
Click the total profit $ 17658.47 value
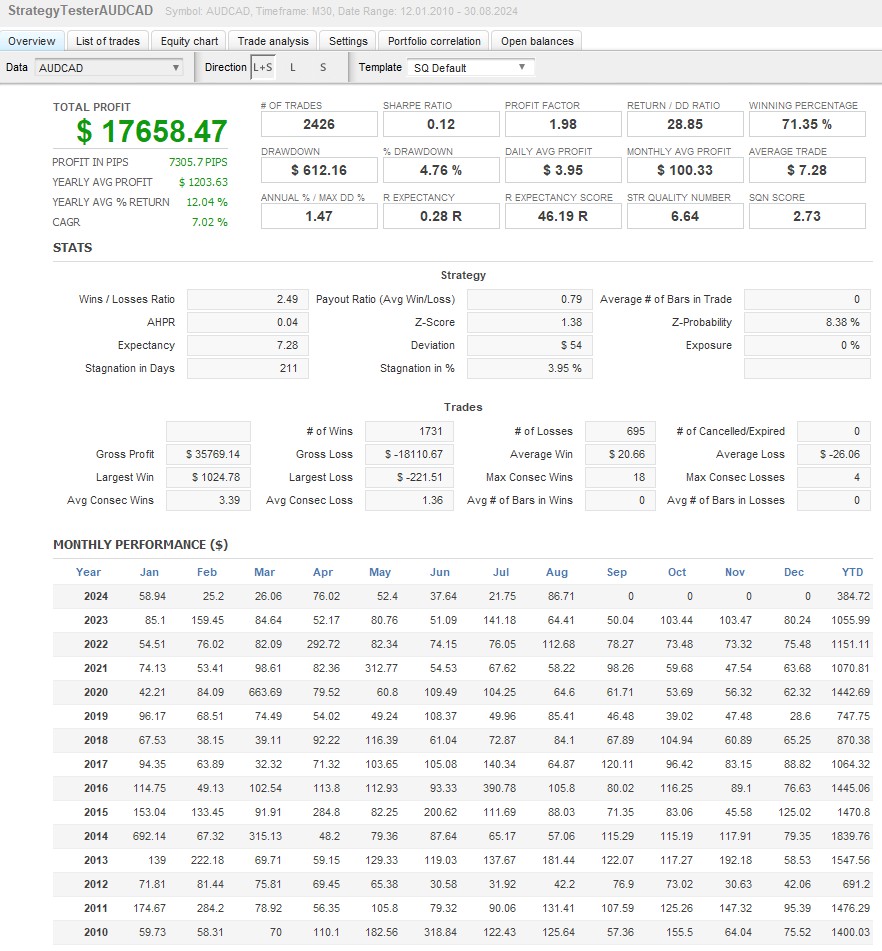[152, 131]
